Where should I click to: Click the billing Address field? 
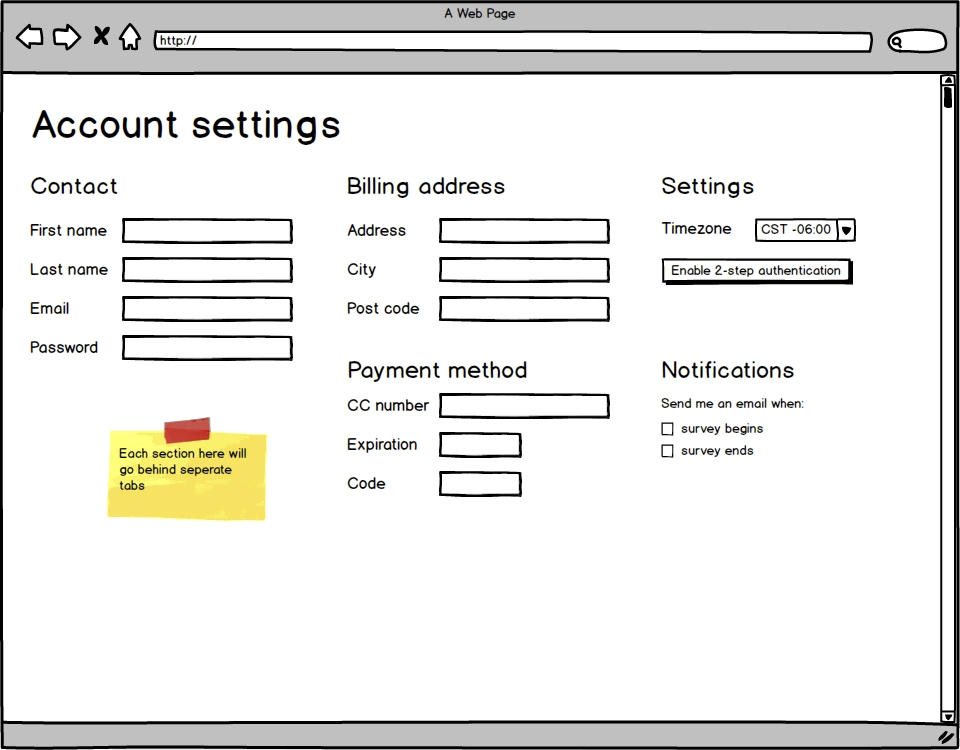[524, 231]
